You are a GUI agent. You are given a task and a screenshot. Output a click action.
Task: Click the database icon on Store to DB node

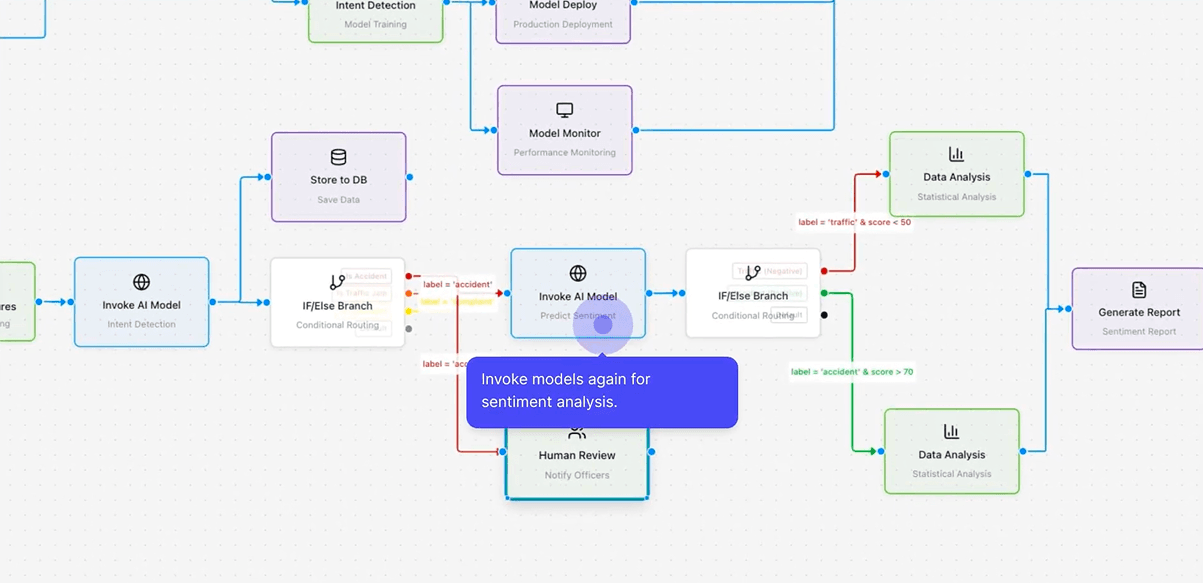pyautogui.click(x=338, y=156)
